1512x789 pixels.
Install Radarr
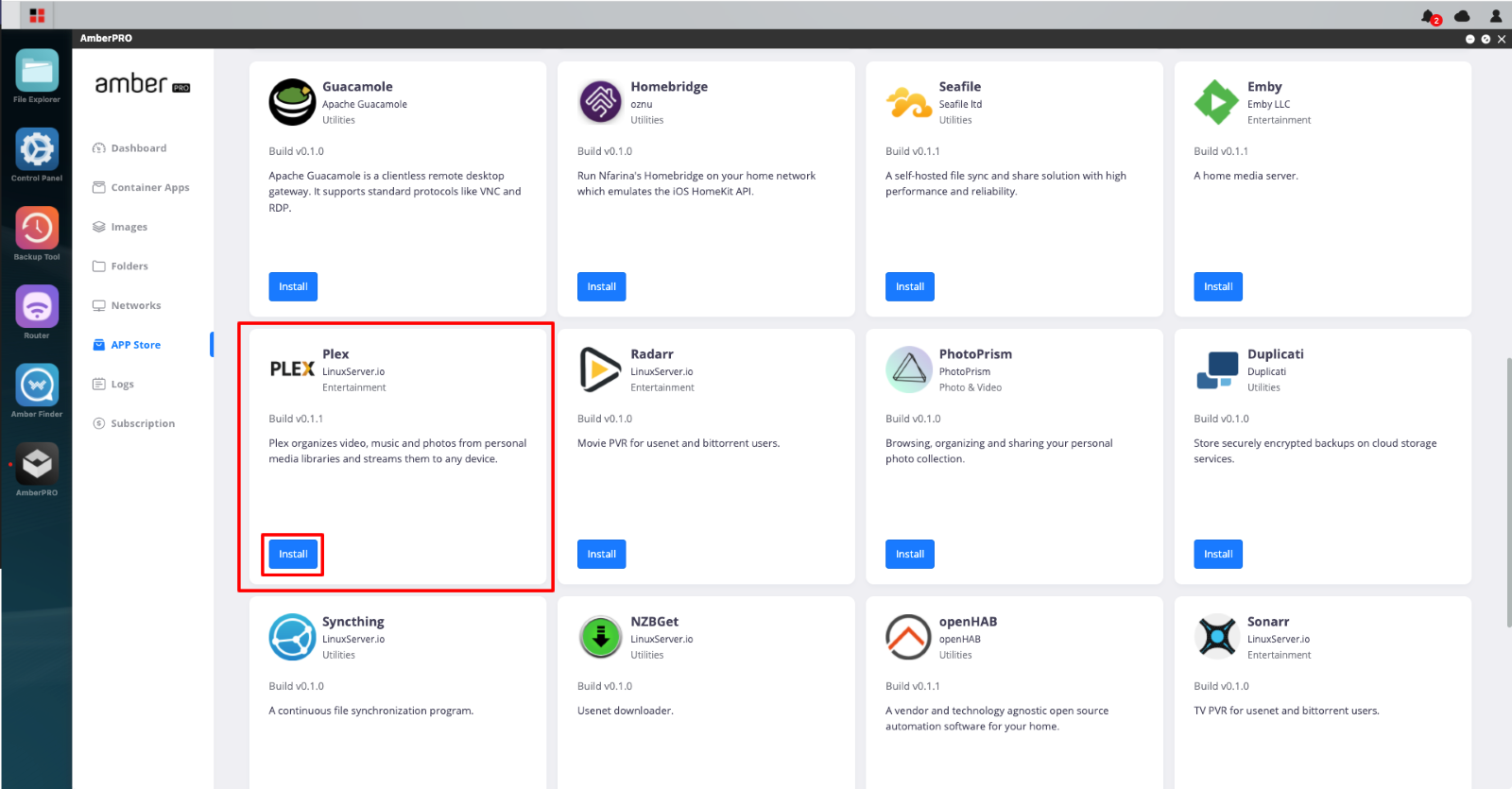601,554
